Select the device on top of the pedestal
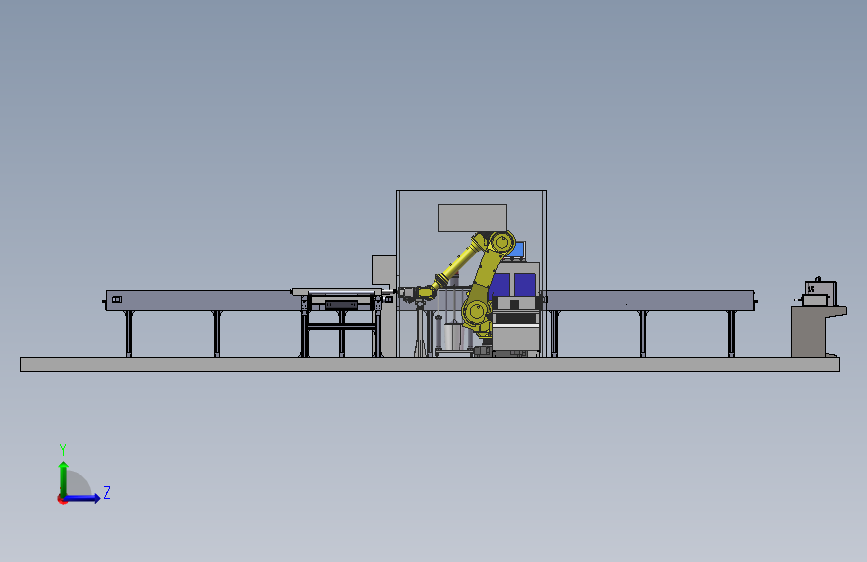 click(818, 293)
